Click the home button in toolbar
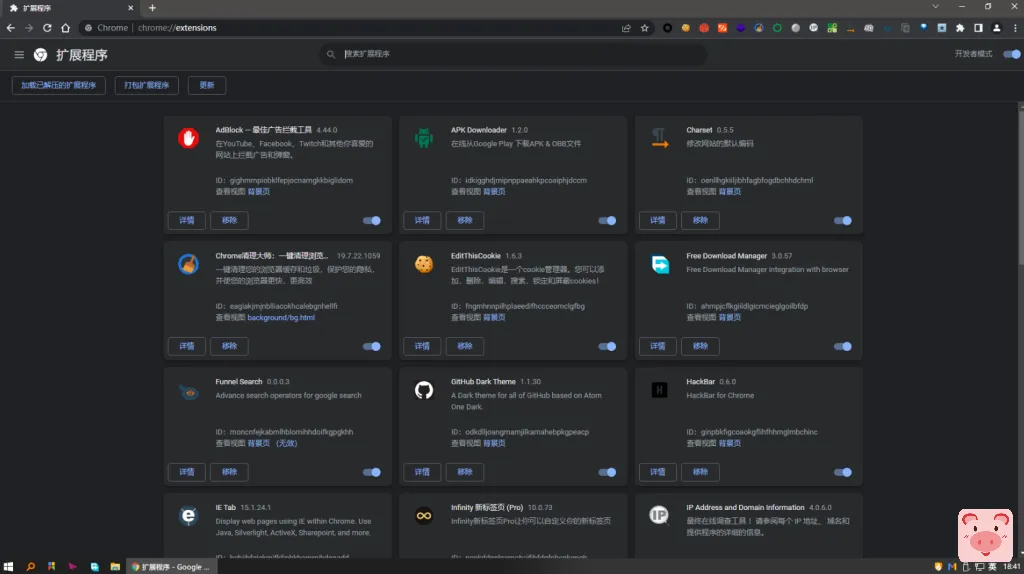 click(65, 28)
